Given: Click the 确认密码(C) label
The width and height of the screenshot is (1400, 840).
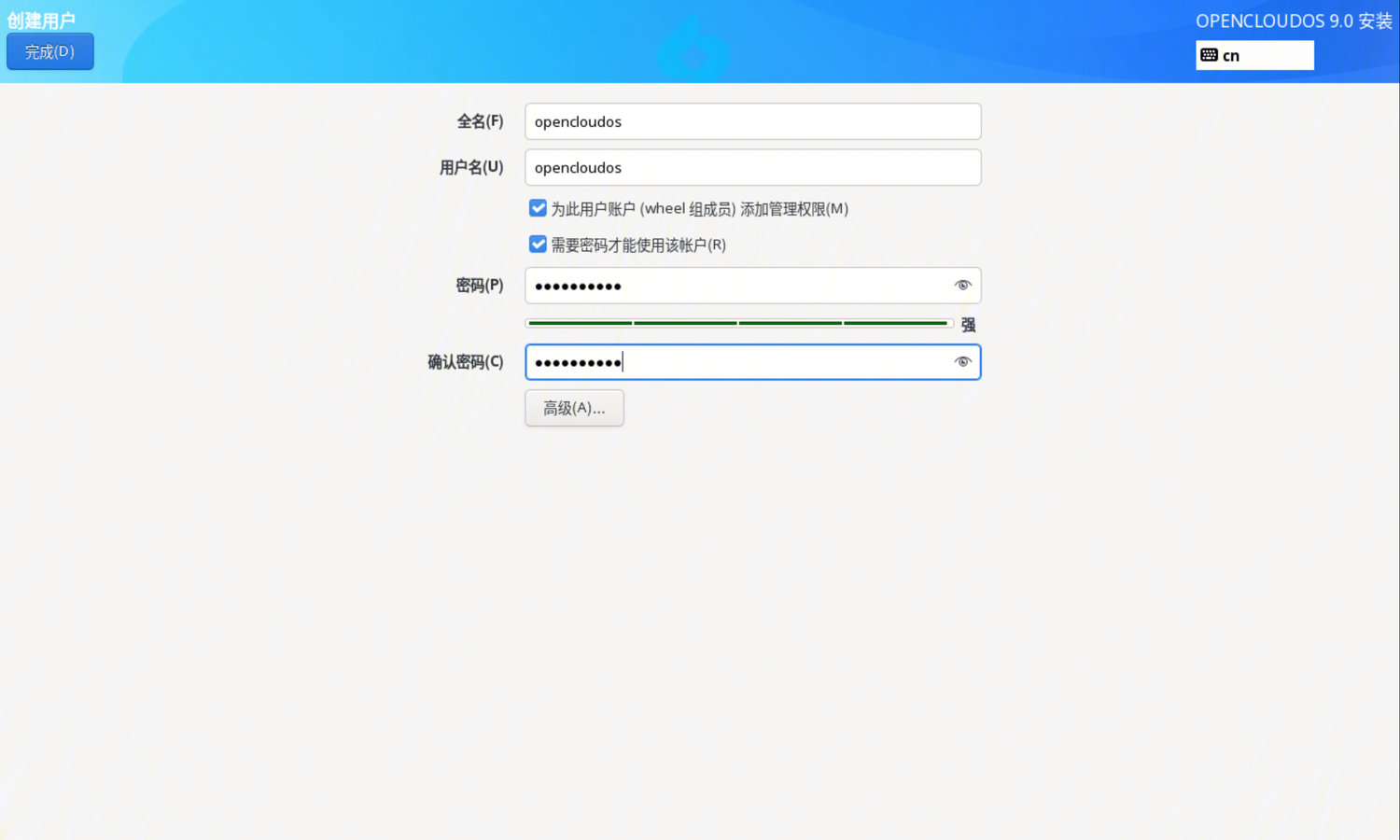Looking at the screenshot, I should (x=465, y=362).
